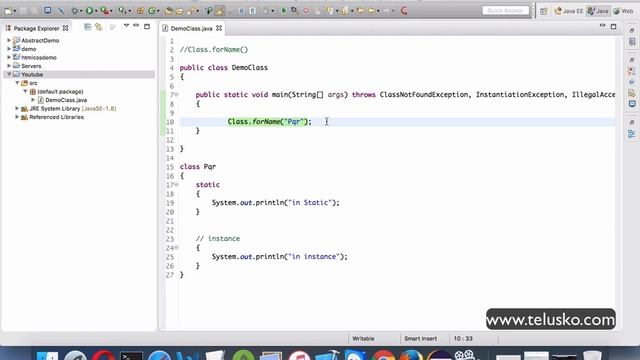Click the New file toolbar icon
Image resolution: width=640 pixels, height=360 pixels.
click(8, 11)
